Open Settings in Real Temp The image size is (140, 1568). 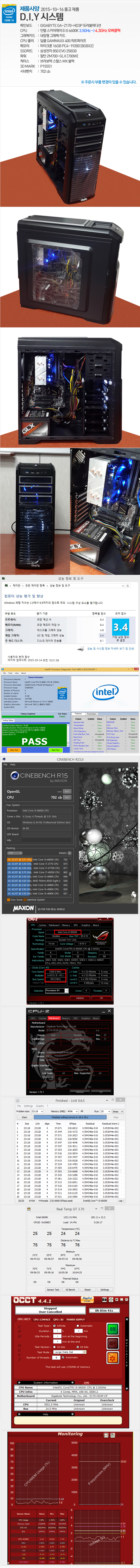[105, 1290]
